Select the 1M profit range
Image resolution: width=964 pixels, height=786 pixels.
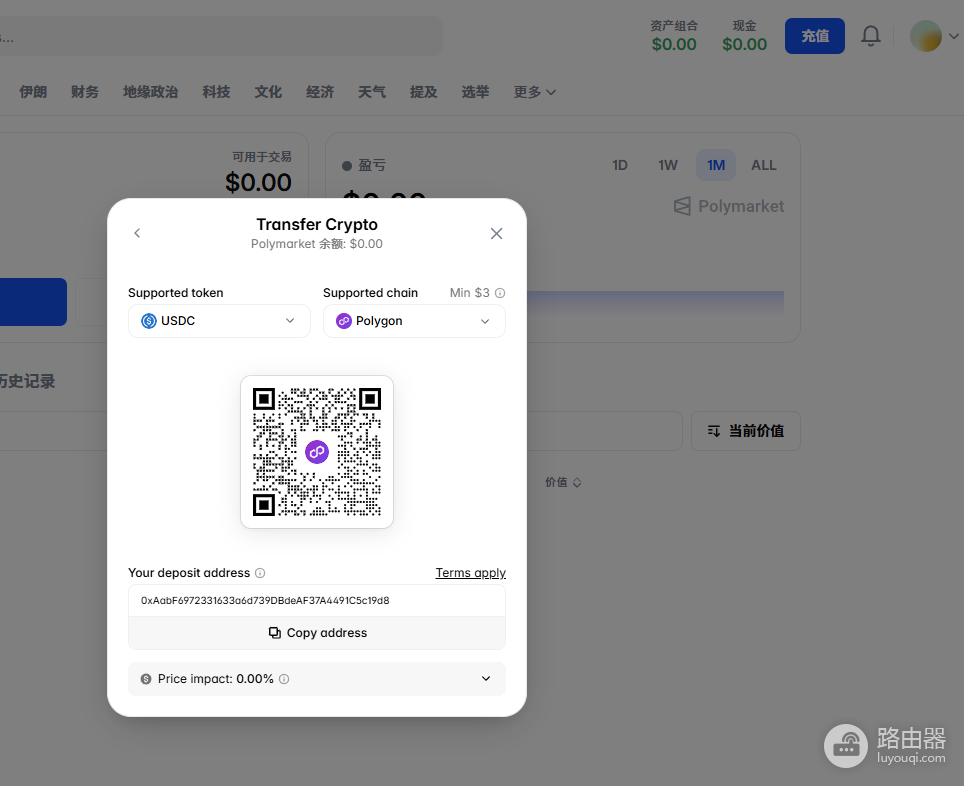click(716, 165)
